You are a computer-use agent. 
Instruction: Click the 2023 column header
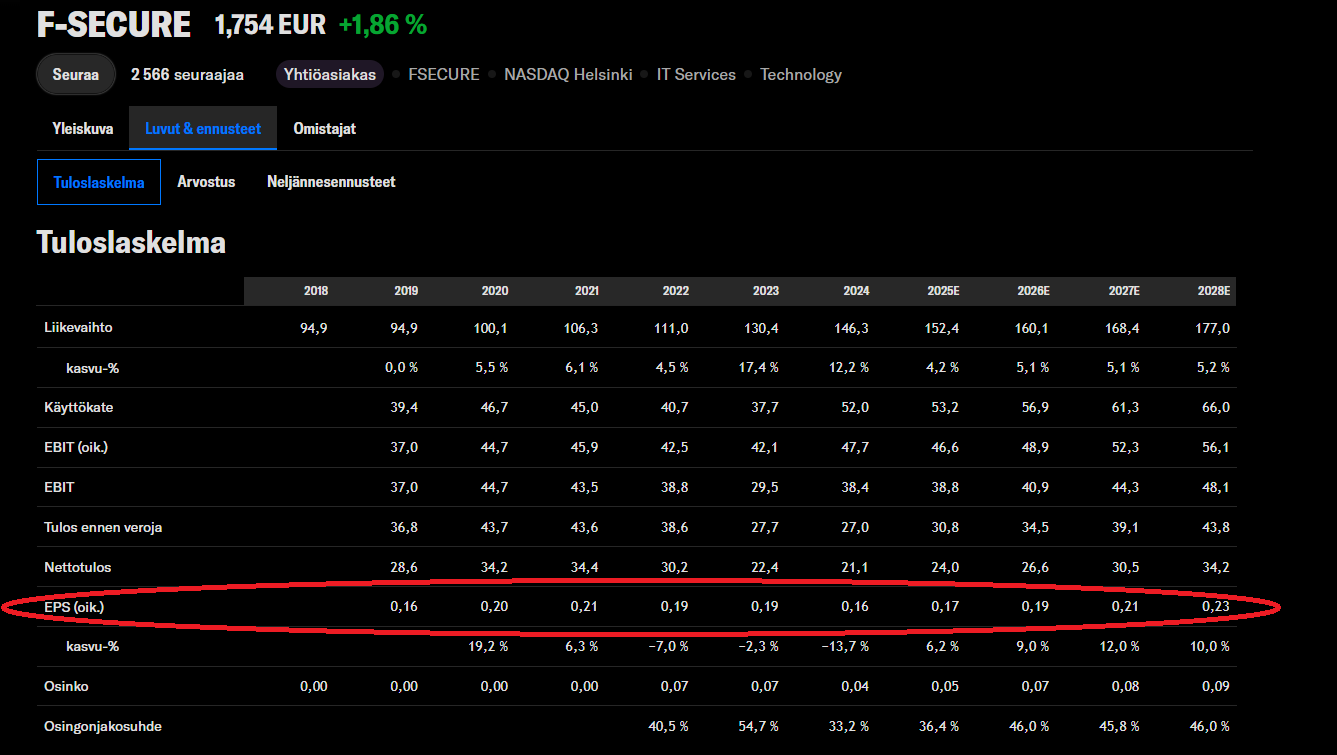coord(766,291)
